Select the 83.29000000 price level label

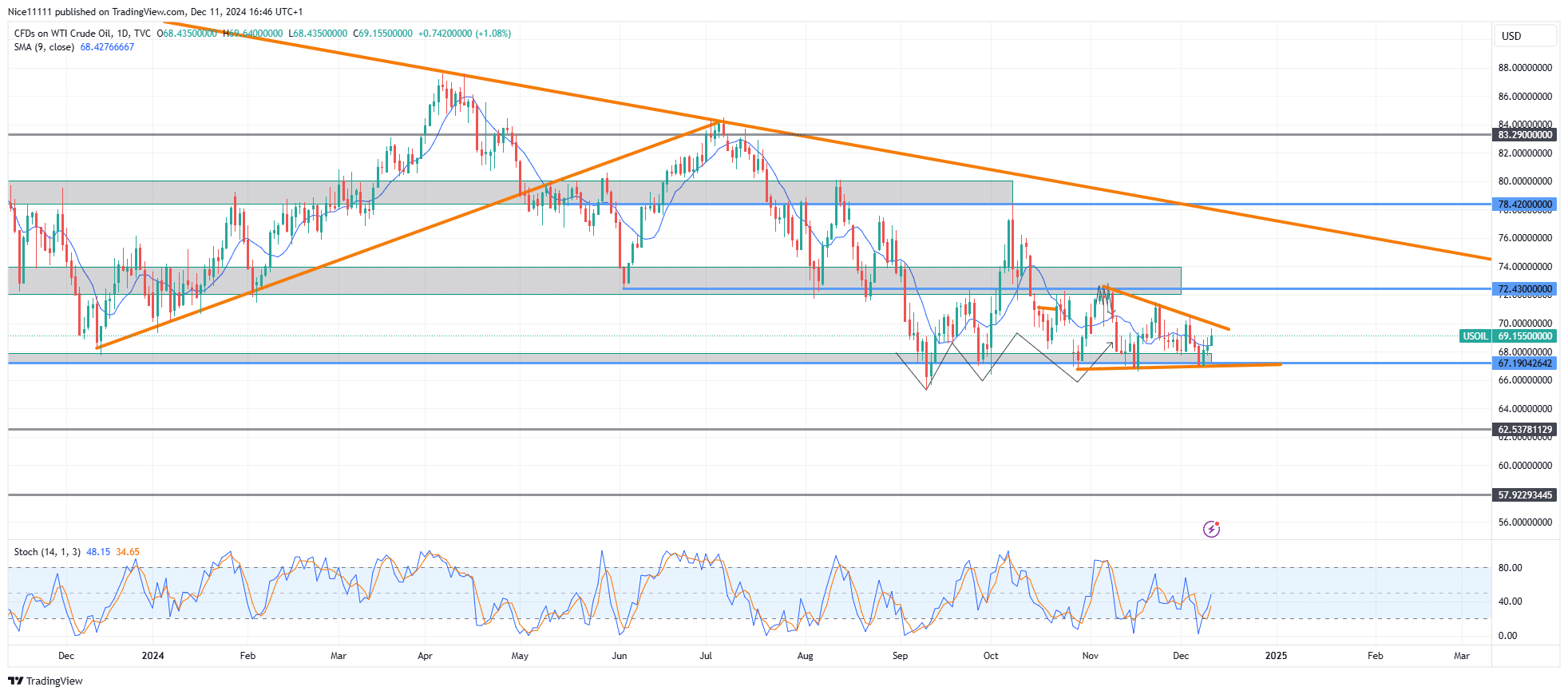[1525, 135]
